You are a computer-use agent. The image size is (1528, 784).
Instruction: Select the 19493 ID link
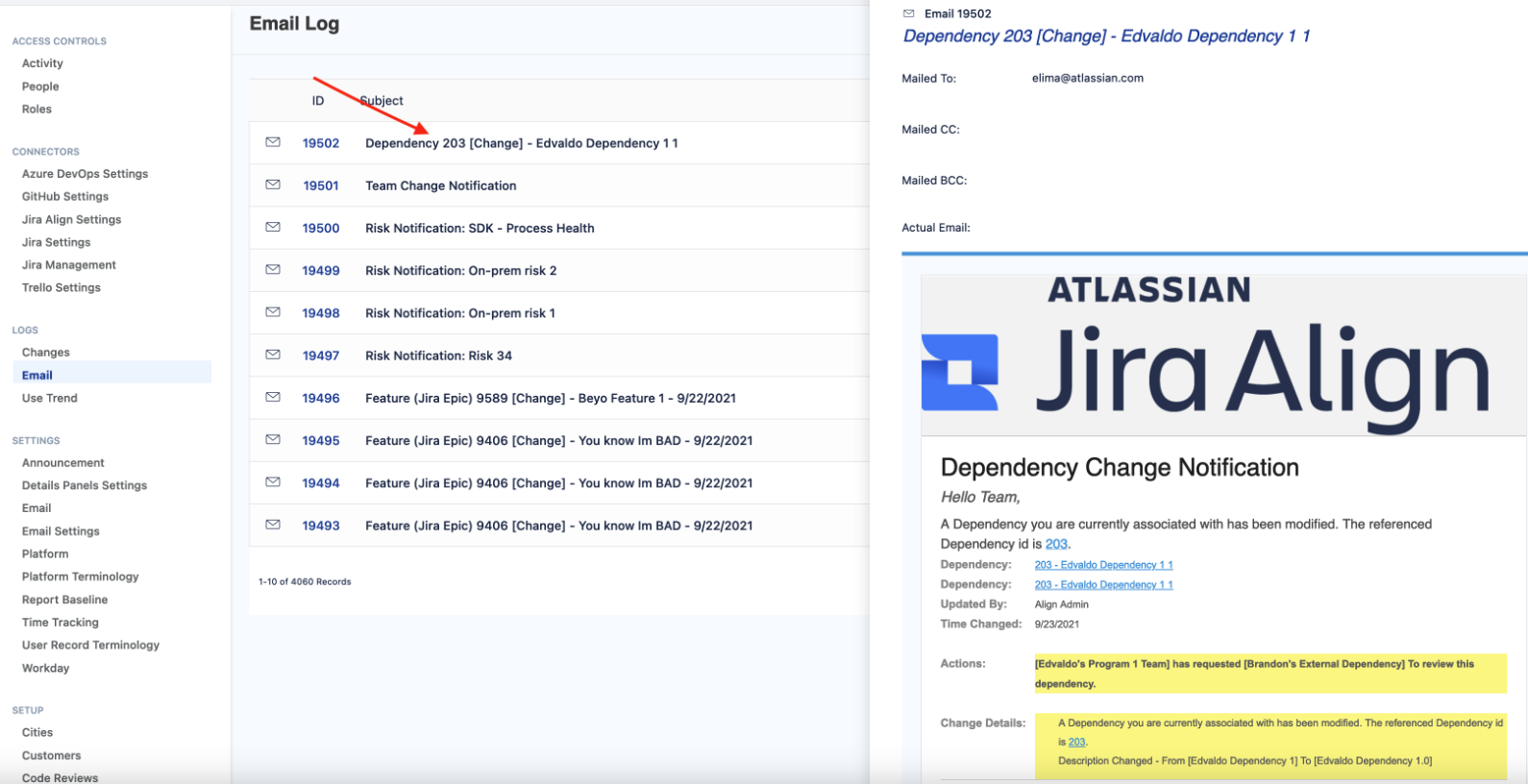[x=321, y=526]
